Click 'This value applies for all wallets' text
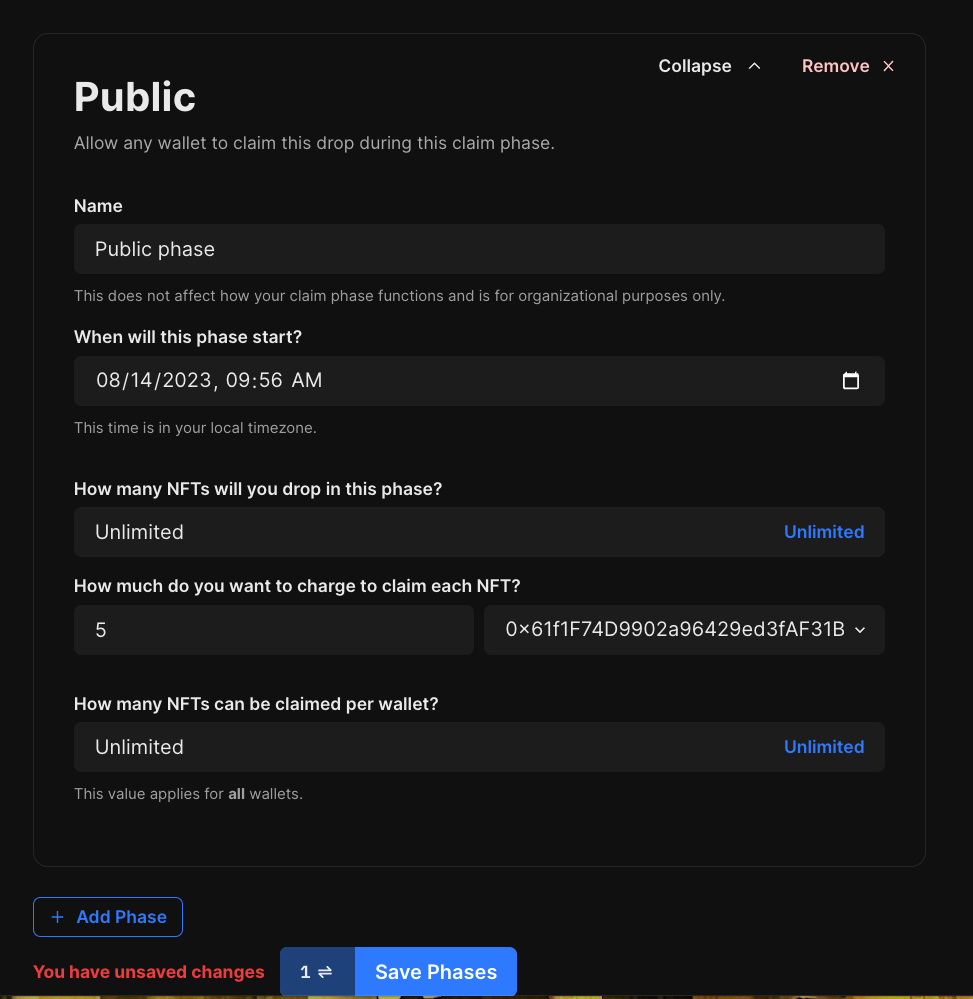 188,794
